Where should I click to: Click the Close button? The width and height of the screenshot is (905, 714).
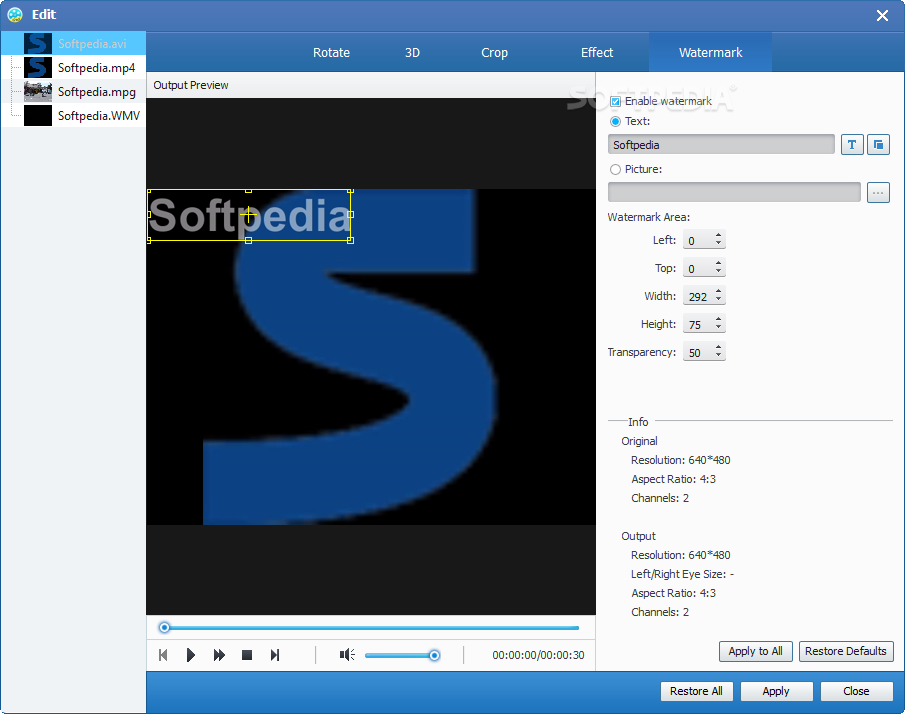(x=856, y=691)
